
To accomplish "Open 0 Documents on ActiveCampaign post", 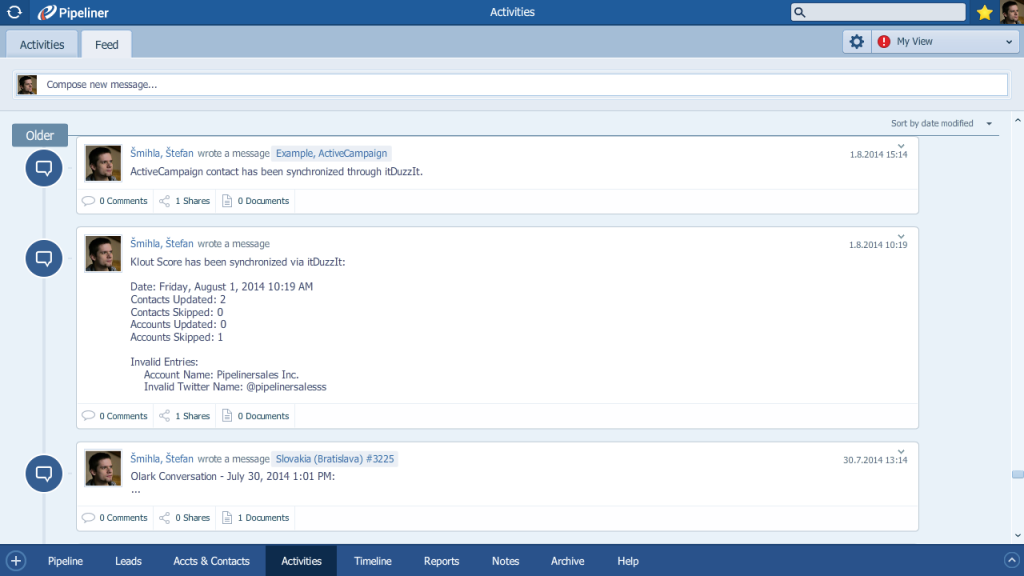I will (x=255, y=201).
